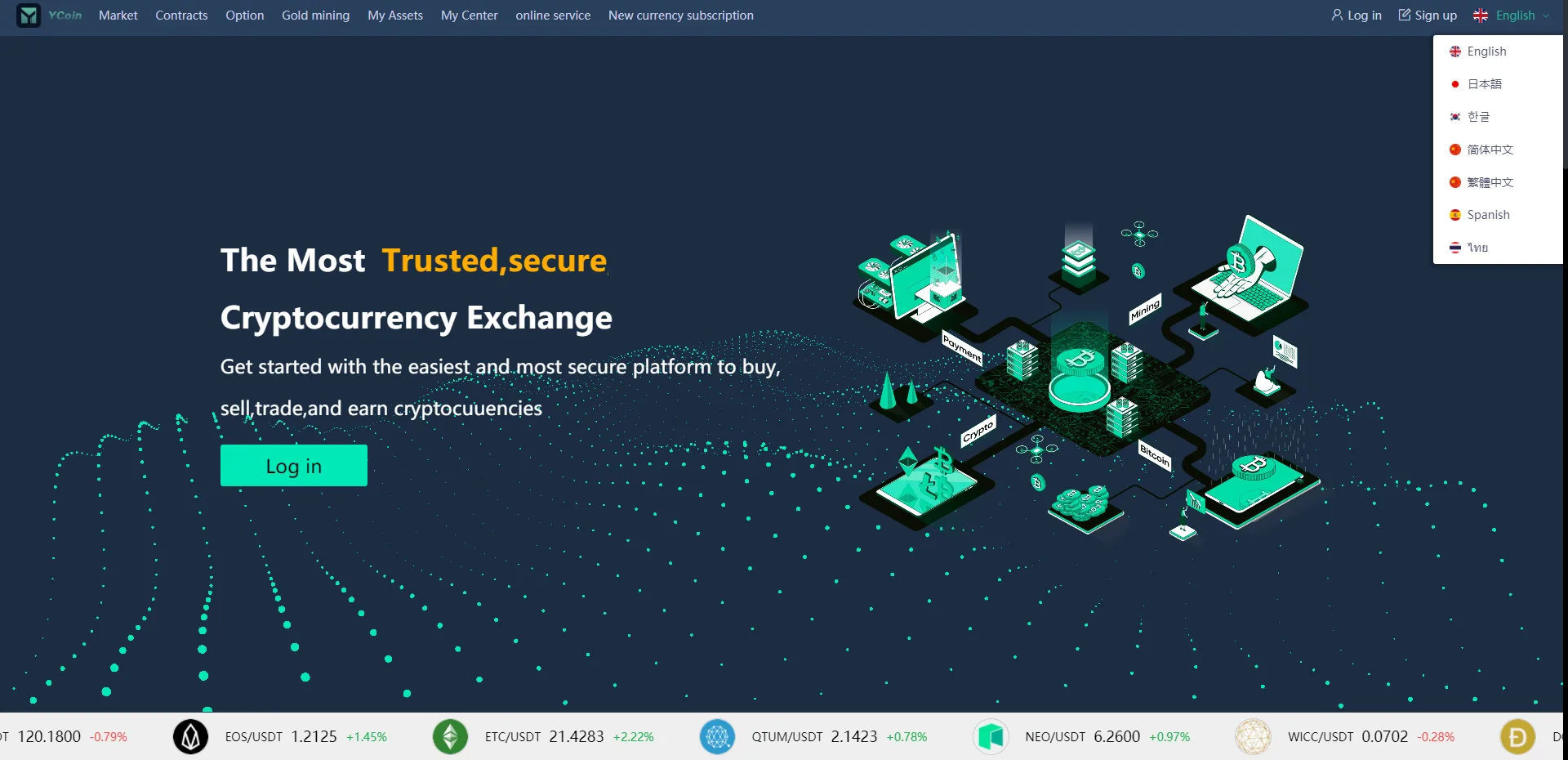Click the UK flag in the header
Viewport: 1568px width, 760px height.
point(1481,16)
